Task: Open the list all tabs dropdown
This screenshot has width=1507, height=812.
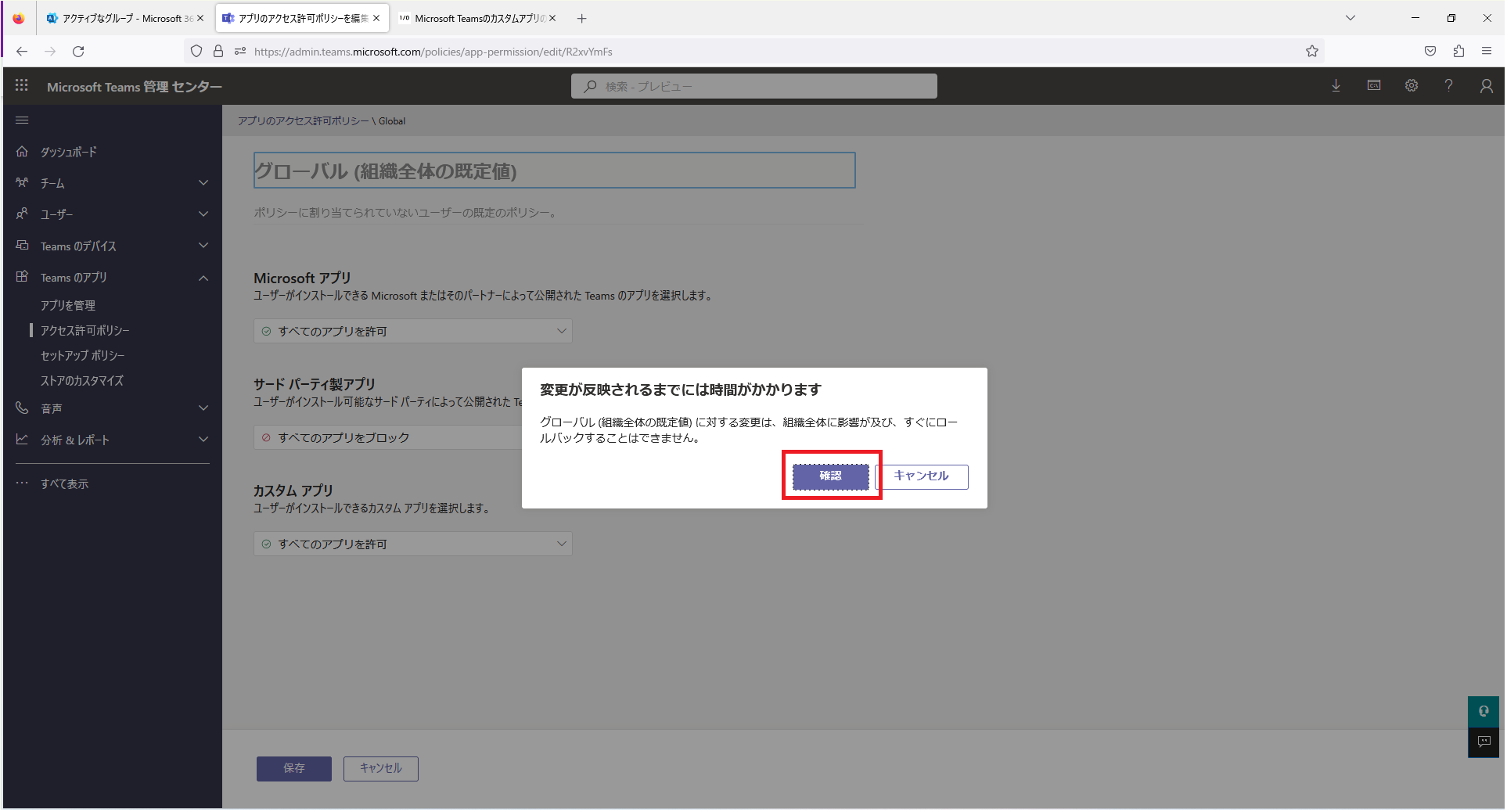Action: pos(1351,18)
